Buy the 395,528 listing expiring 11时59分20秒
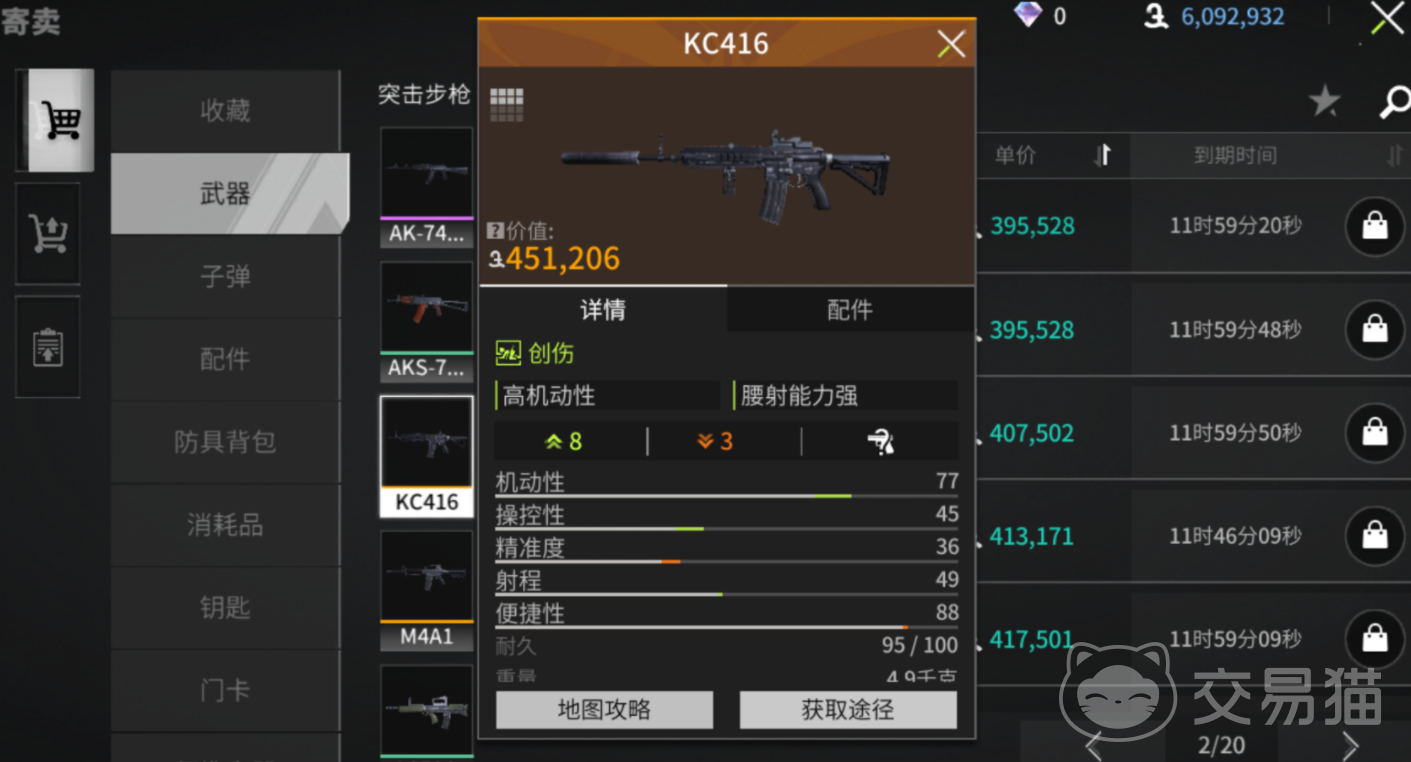The height and width of the screenshot is (762, 1411). pos(1374,227)
